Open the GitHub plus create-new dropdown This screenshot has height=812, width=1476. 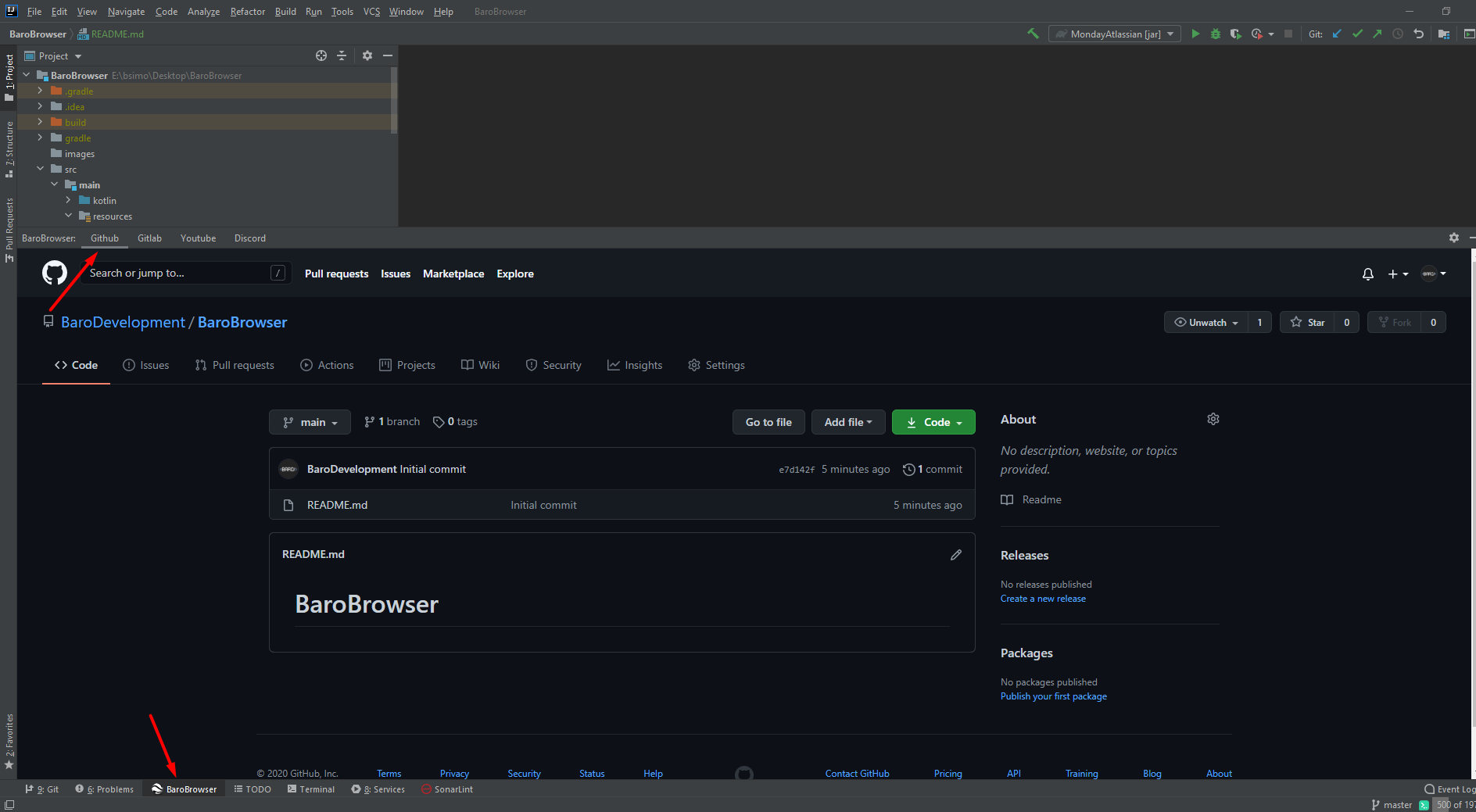click(1398, 274)
